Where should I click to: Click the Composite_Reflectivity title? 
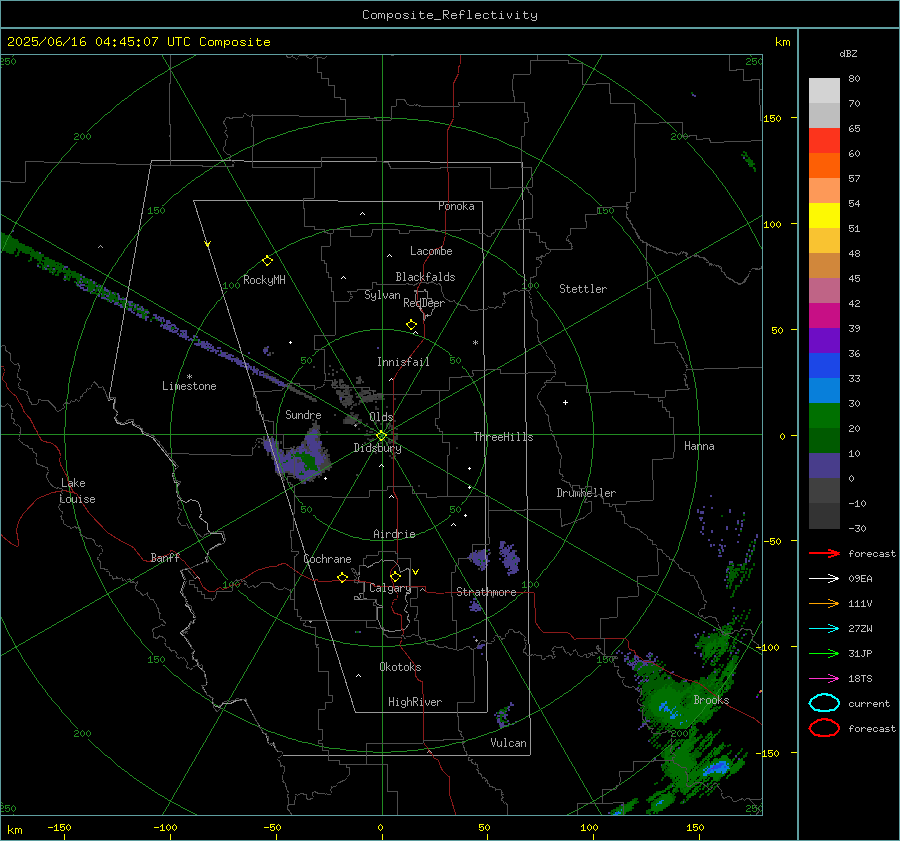click(450, 15)
